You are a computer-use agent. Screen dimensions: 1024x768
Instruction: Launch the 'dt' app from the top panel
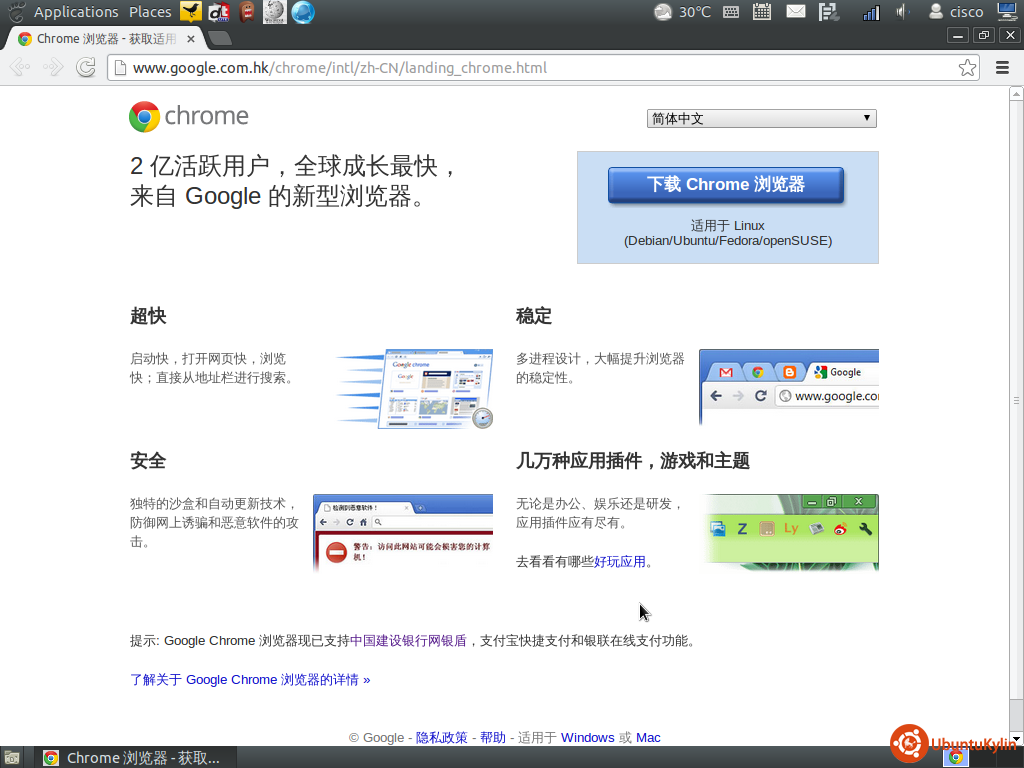[219, 12]
